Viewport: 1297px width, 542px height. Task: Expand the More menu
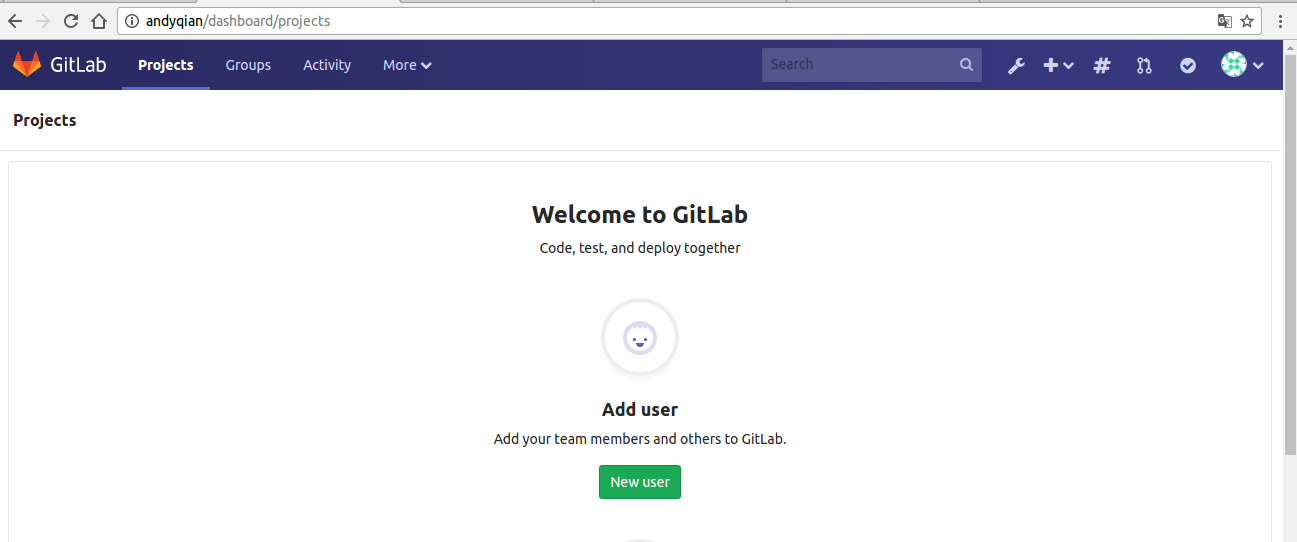pyautogui.click(x=407, y=65)
